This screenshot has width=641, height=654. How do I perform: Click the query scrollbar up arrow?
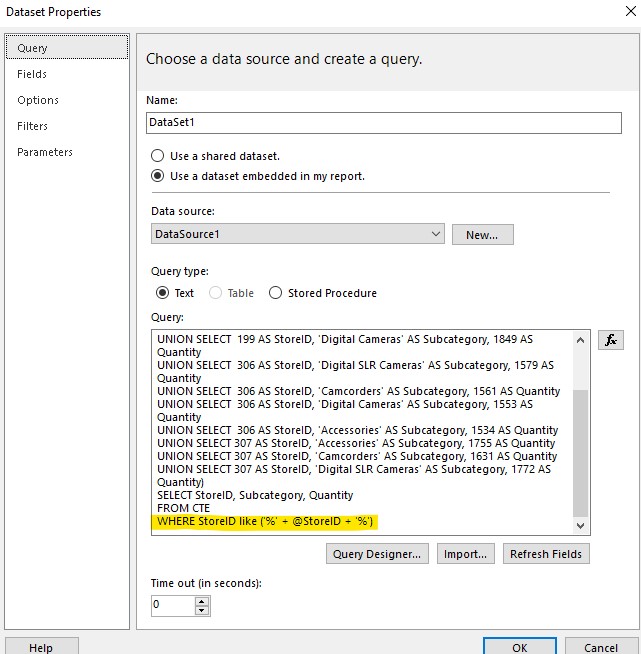click(x=580, y=340)
